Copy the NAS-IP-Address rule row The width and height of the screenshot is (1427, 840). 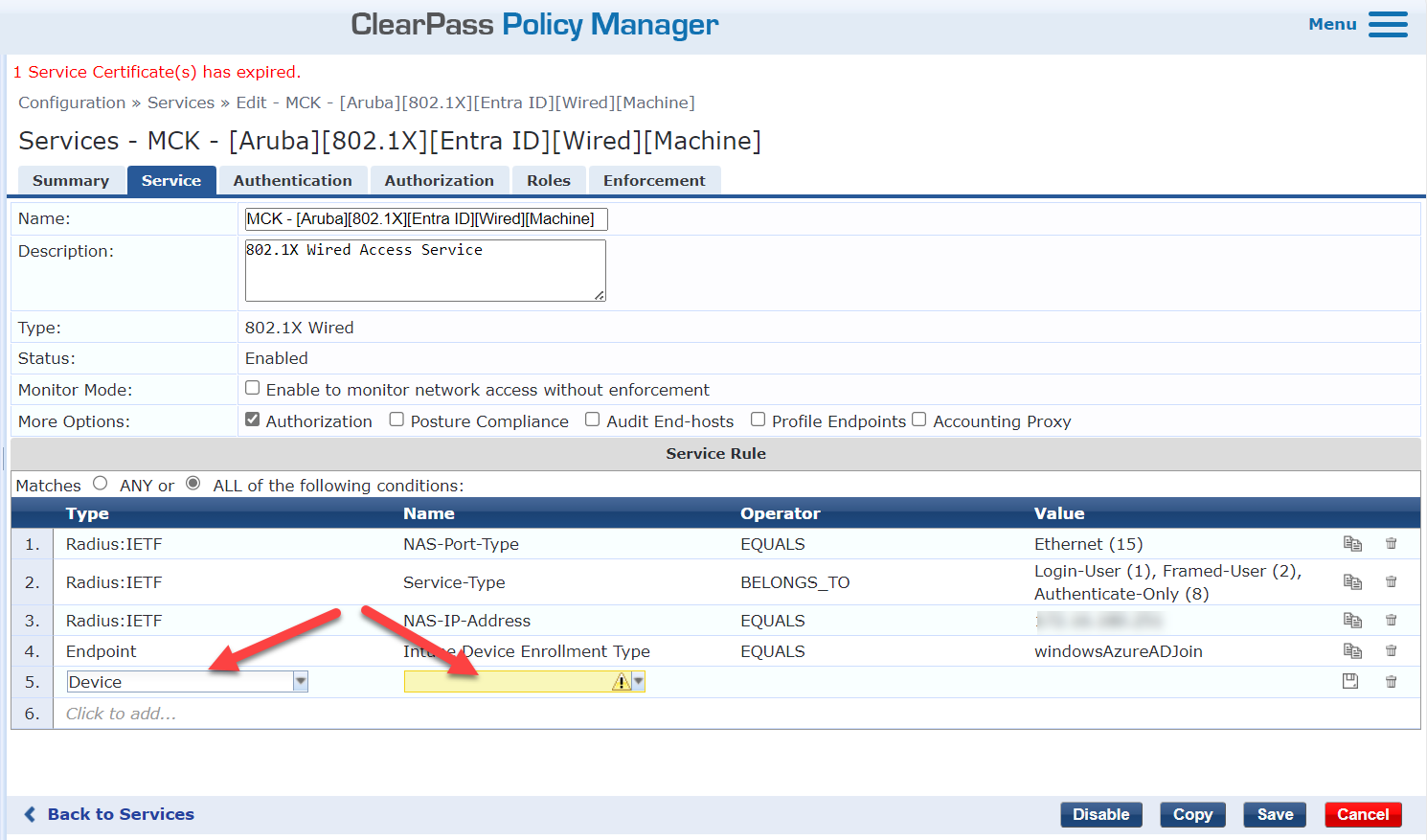coord(1352,621)
